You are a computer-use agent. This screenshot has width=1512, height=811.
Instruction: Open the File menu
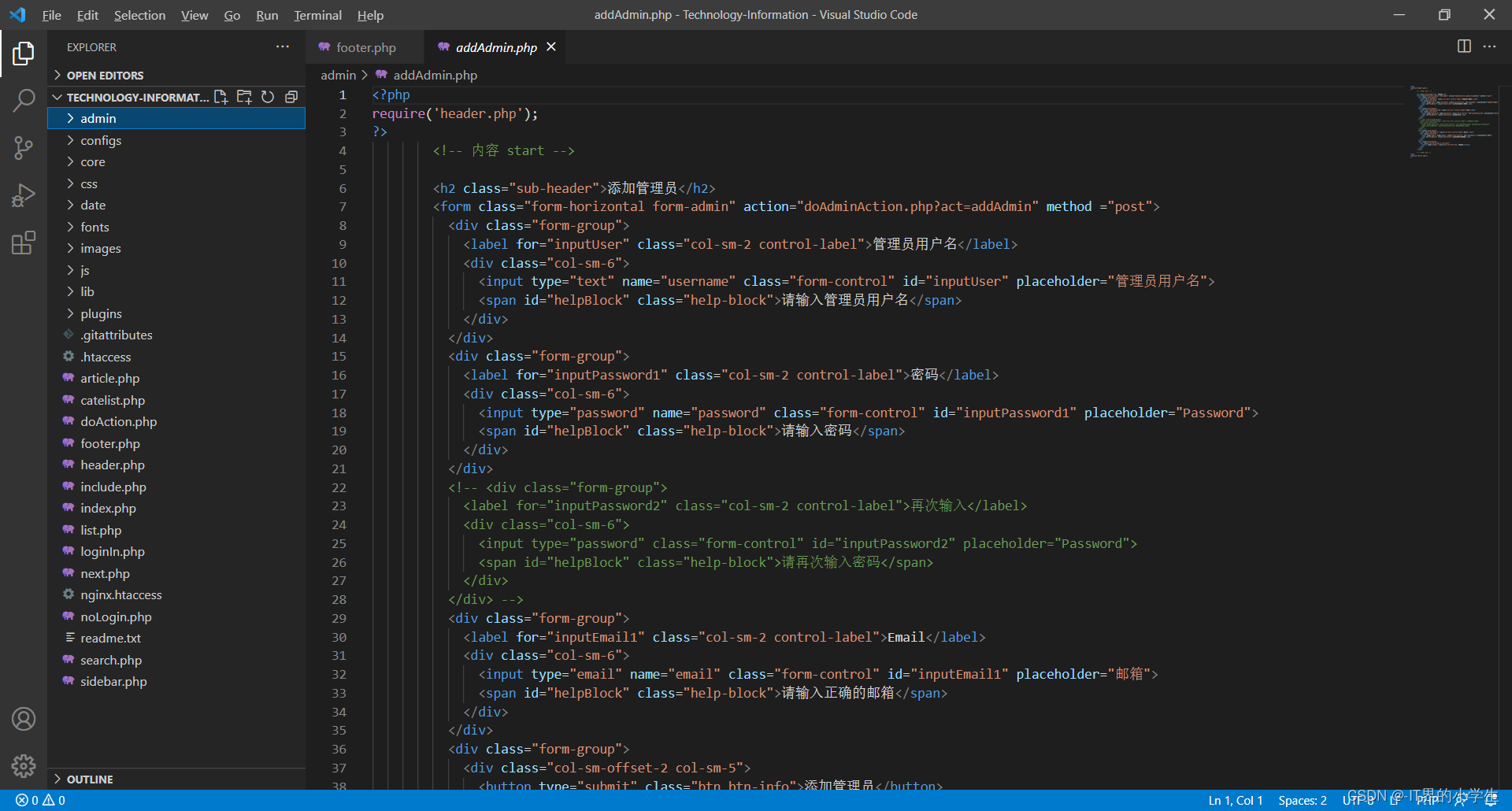tap(51, 15)
